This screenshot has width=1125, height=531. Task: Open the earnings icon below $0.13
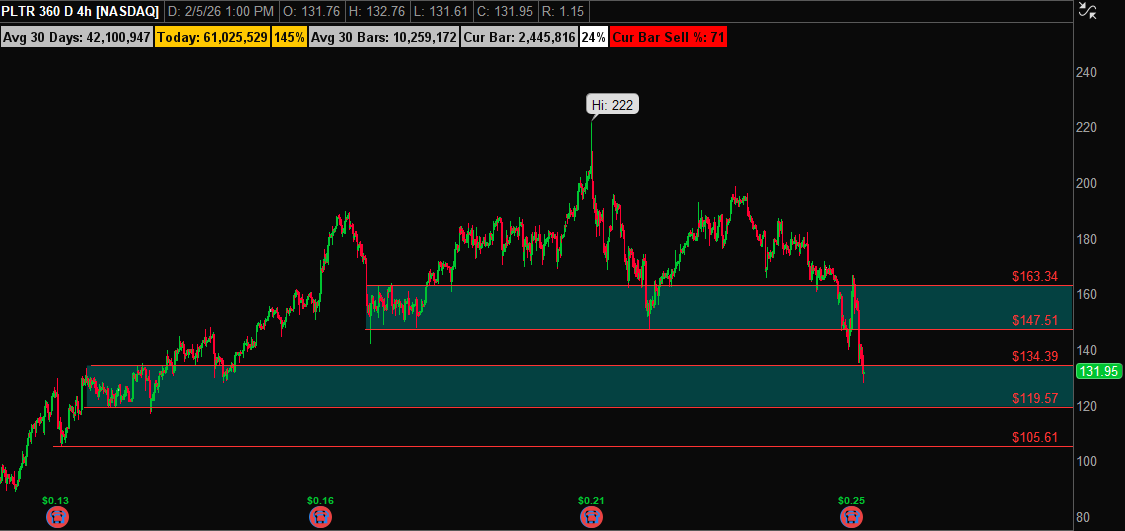(57, 516)
